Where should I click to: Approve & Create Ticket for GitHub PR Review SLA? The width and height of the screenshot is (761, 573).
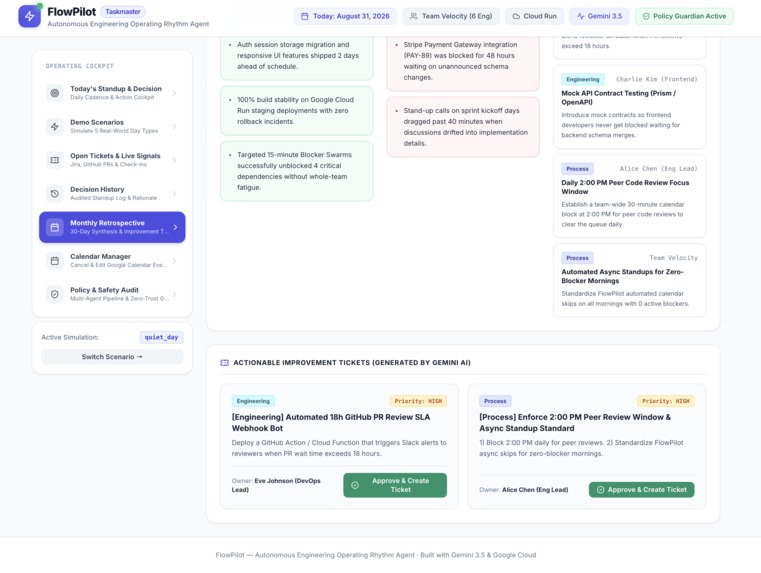click(395, 485)
